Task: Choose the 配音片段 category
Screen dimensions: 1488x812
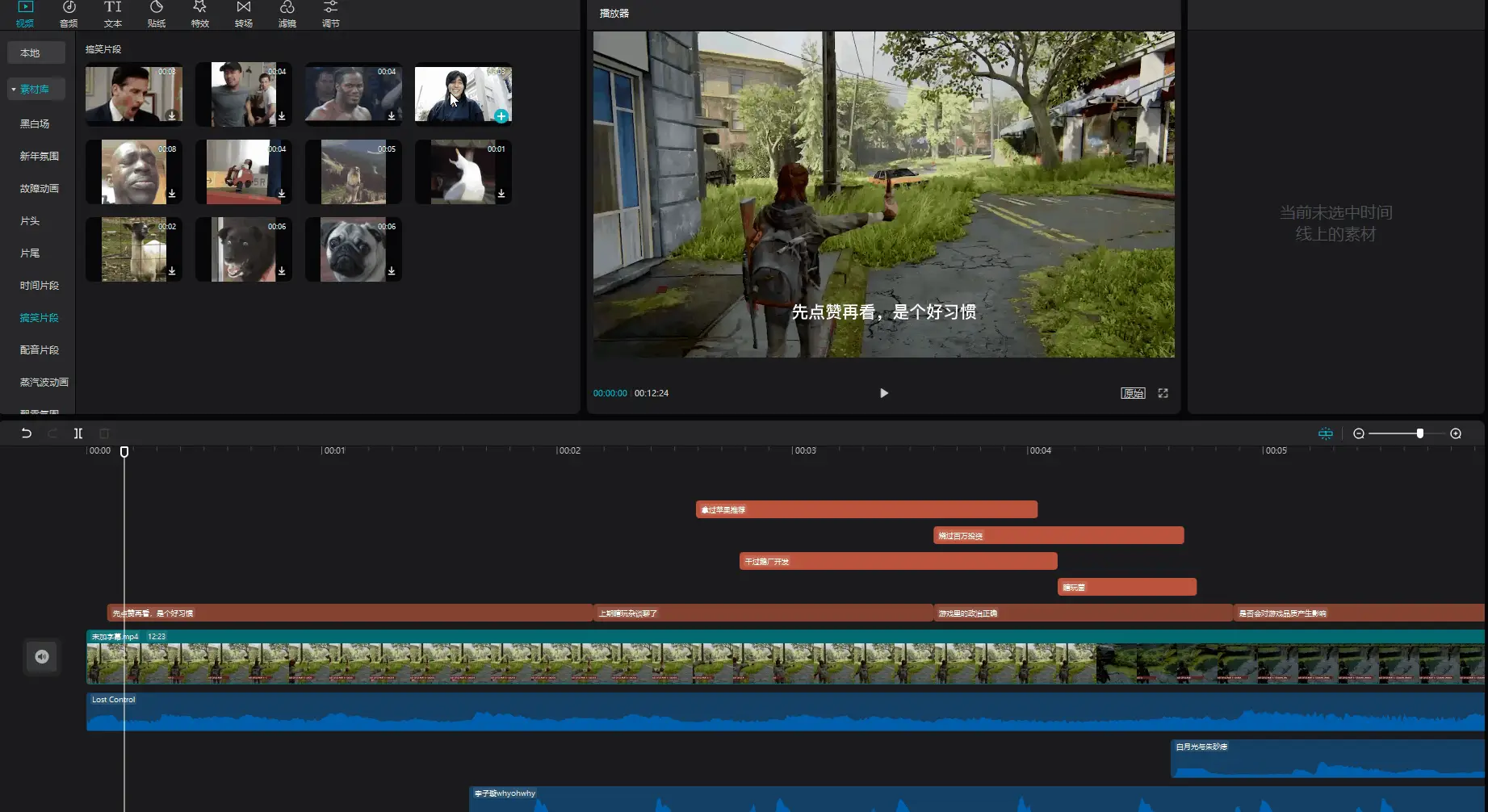Action: click(39, 349)
